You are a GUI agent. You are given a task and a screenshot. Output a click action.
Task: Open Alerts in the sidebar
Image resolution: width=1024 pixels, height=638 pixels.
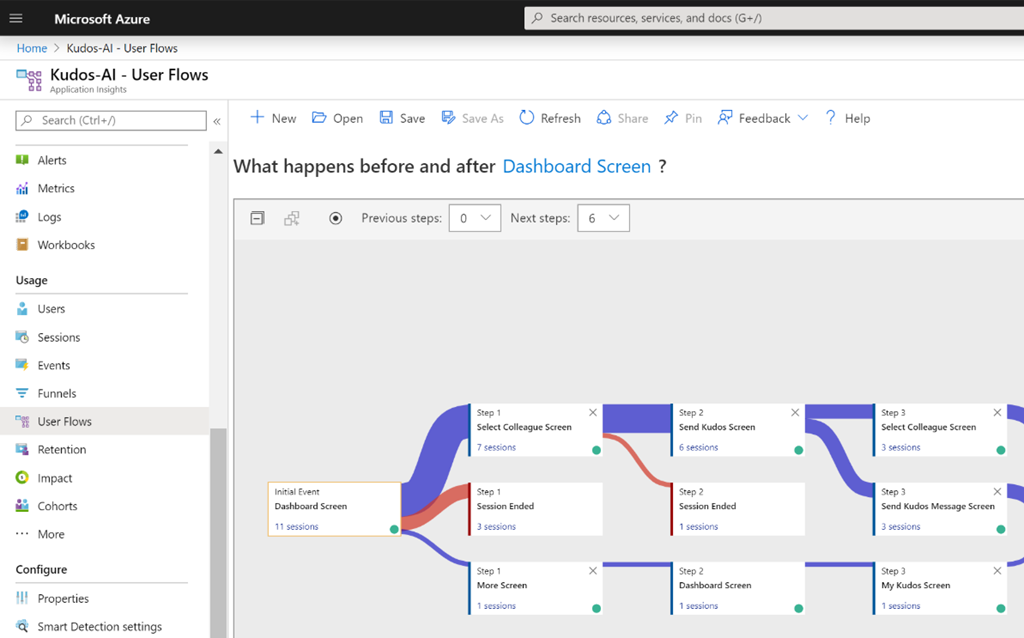click(x=52, y=160)
